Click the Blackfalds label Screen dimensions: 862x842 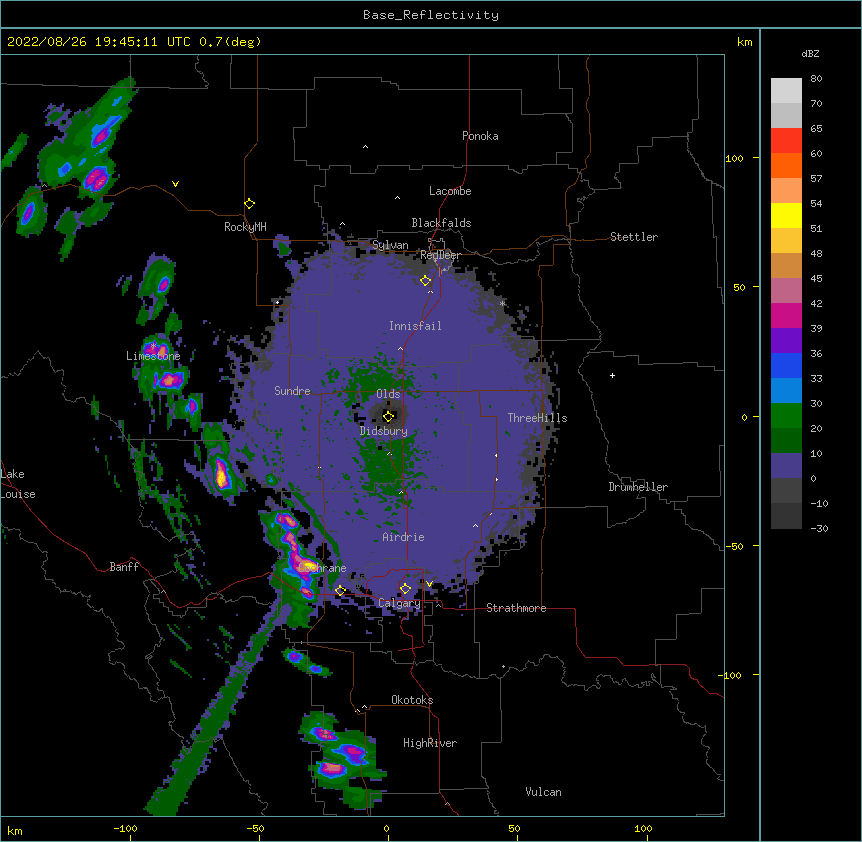441,223
